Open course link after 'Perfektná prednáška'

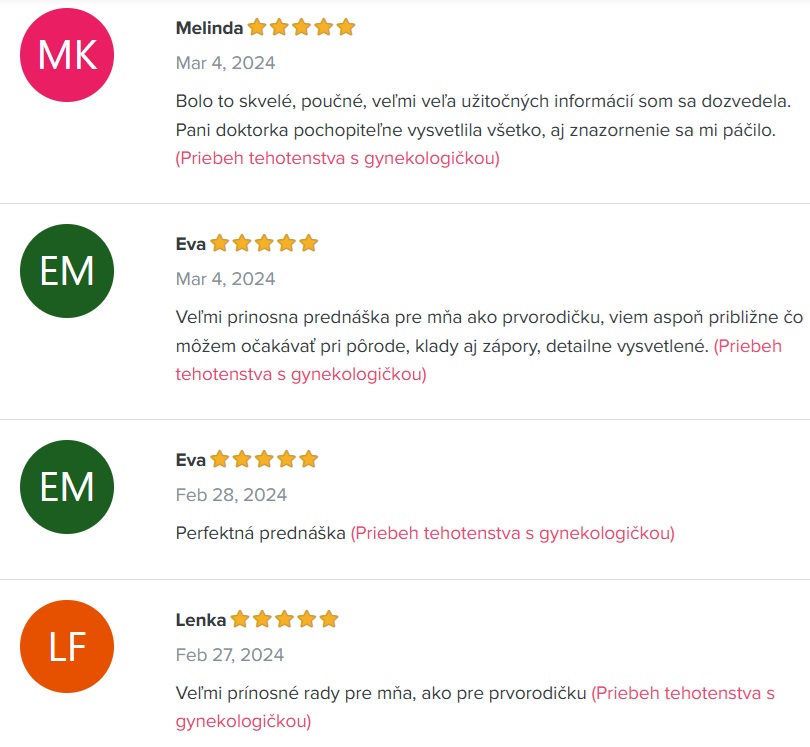tap(513, 533)
